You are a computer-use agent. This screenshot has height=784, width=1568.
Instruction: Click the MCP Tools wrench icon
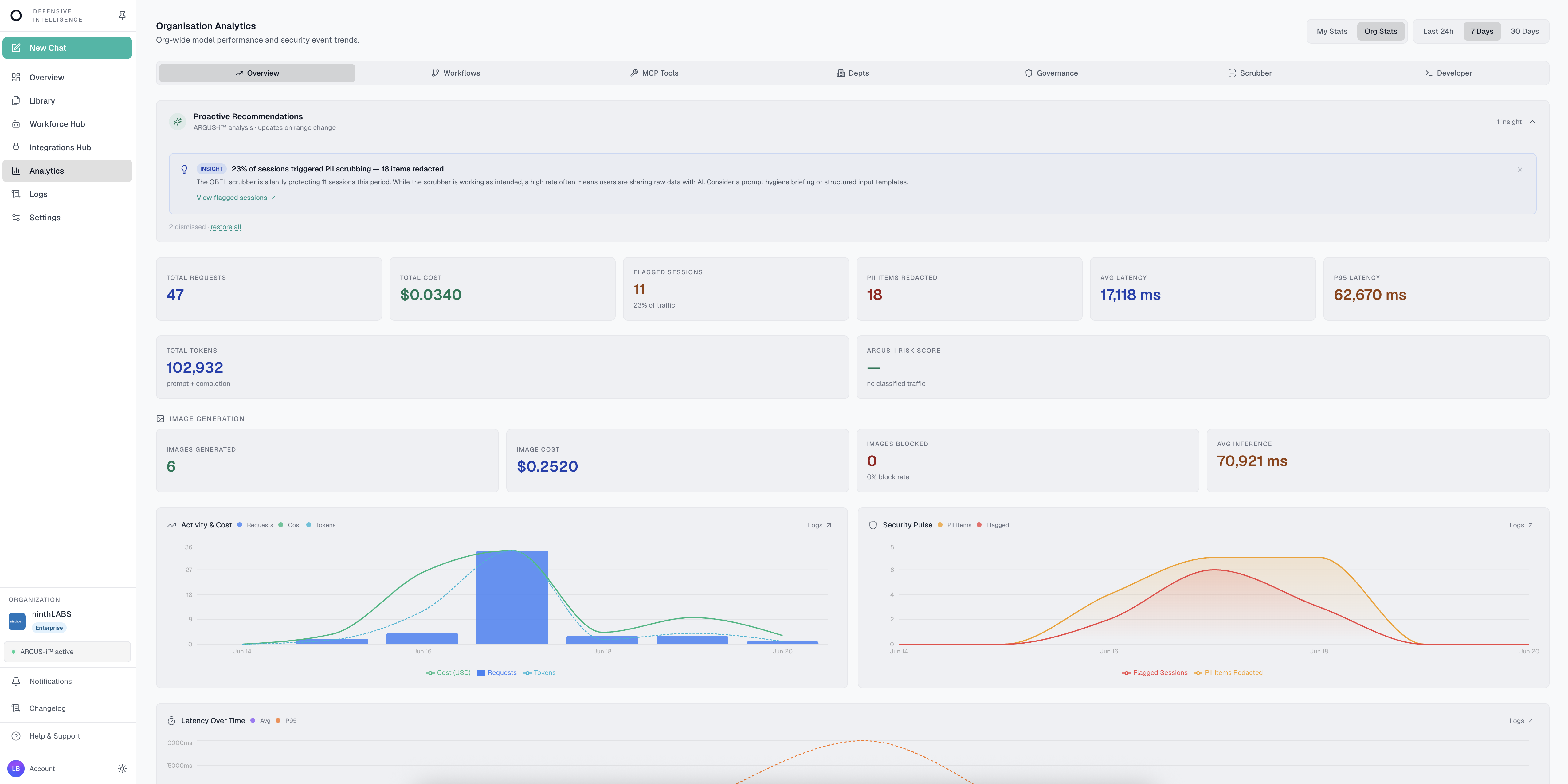point(634,73)
